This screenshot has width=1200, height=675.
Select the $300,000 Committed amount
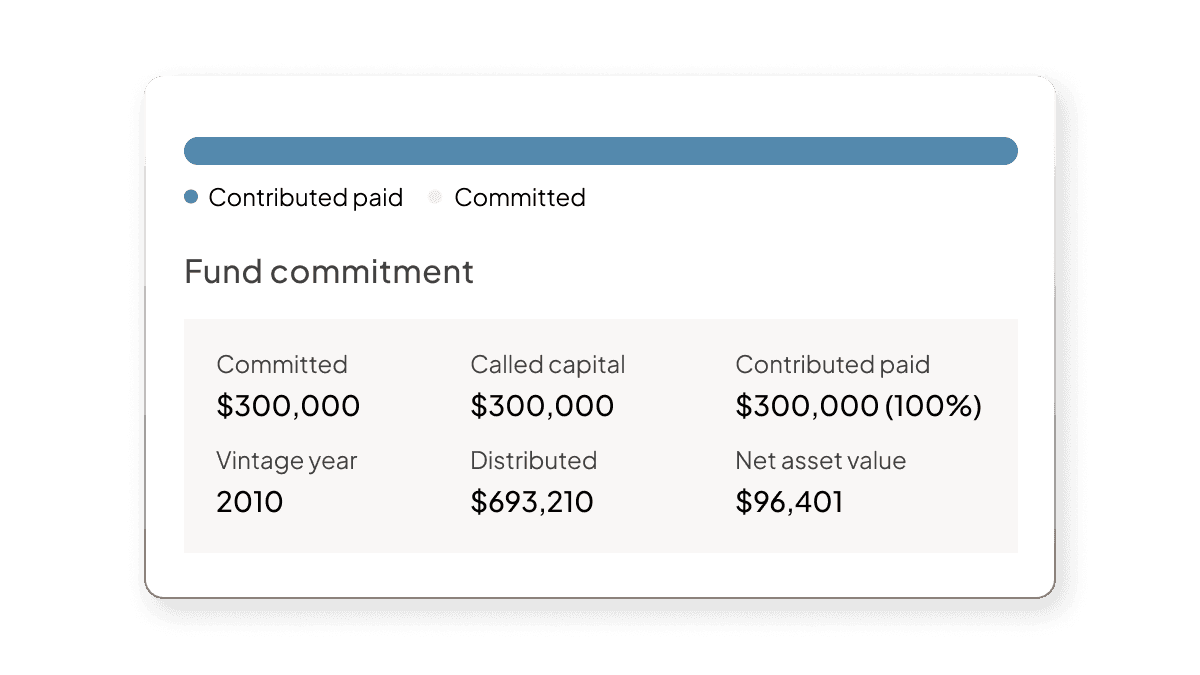(x=288, y=406)
